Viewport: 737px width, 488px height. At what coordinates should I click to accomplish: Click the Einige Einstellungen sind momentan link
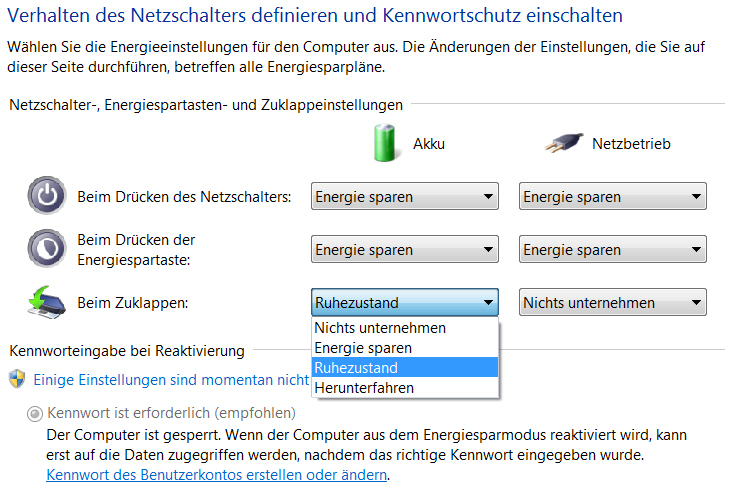click(x=171, y=380)
